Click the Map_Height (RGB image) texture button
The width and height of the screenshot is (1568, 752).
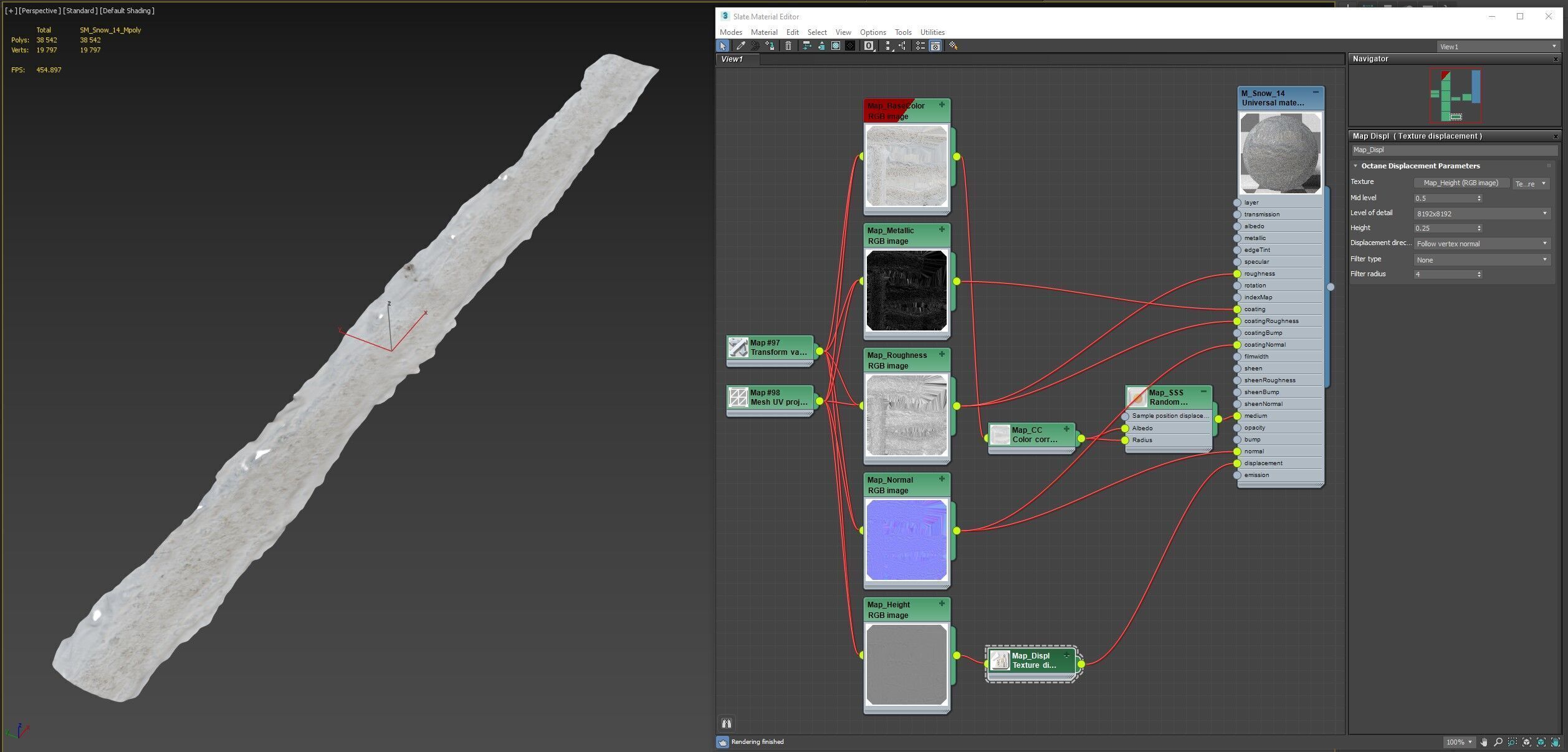(x=1461, y=183)
